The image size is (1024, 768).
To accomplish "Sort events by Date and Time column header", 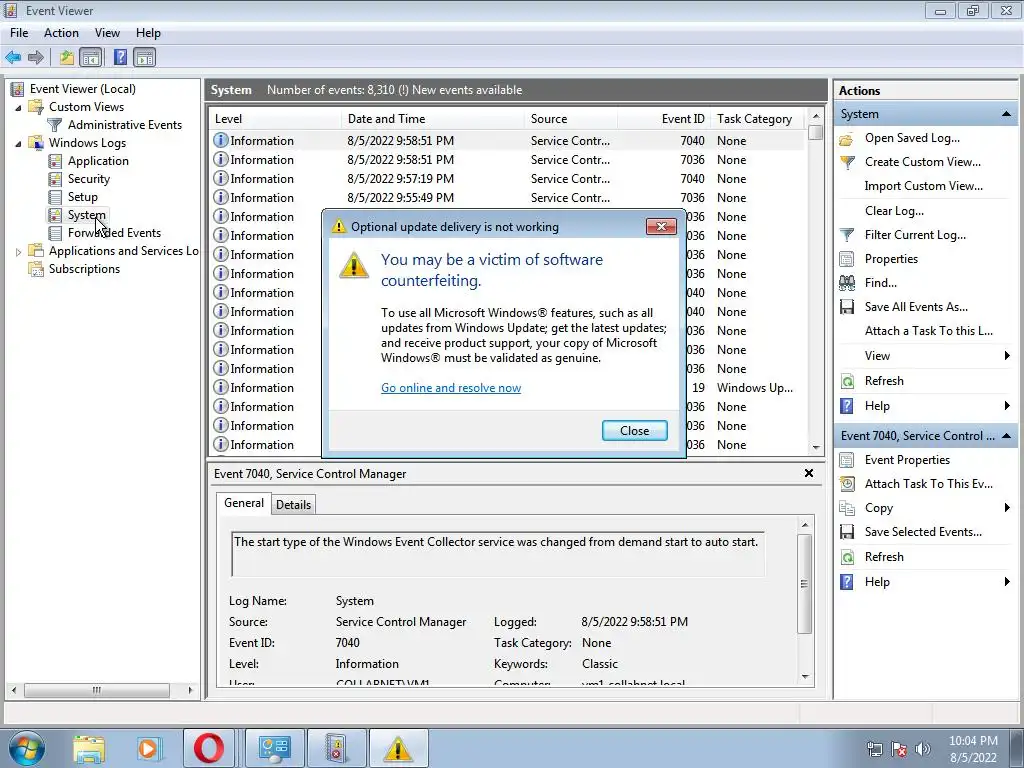I will (432, 119).
